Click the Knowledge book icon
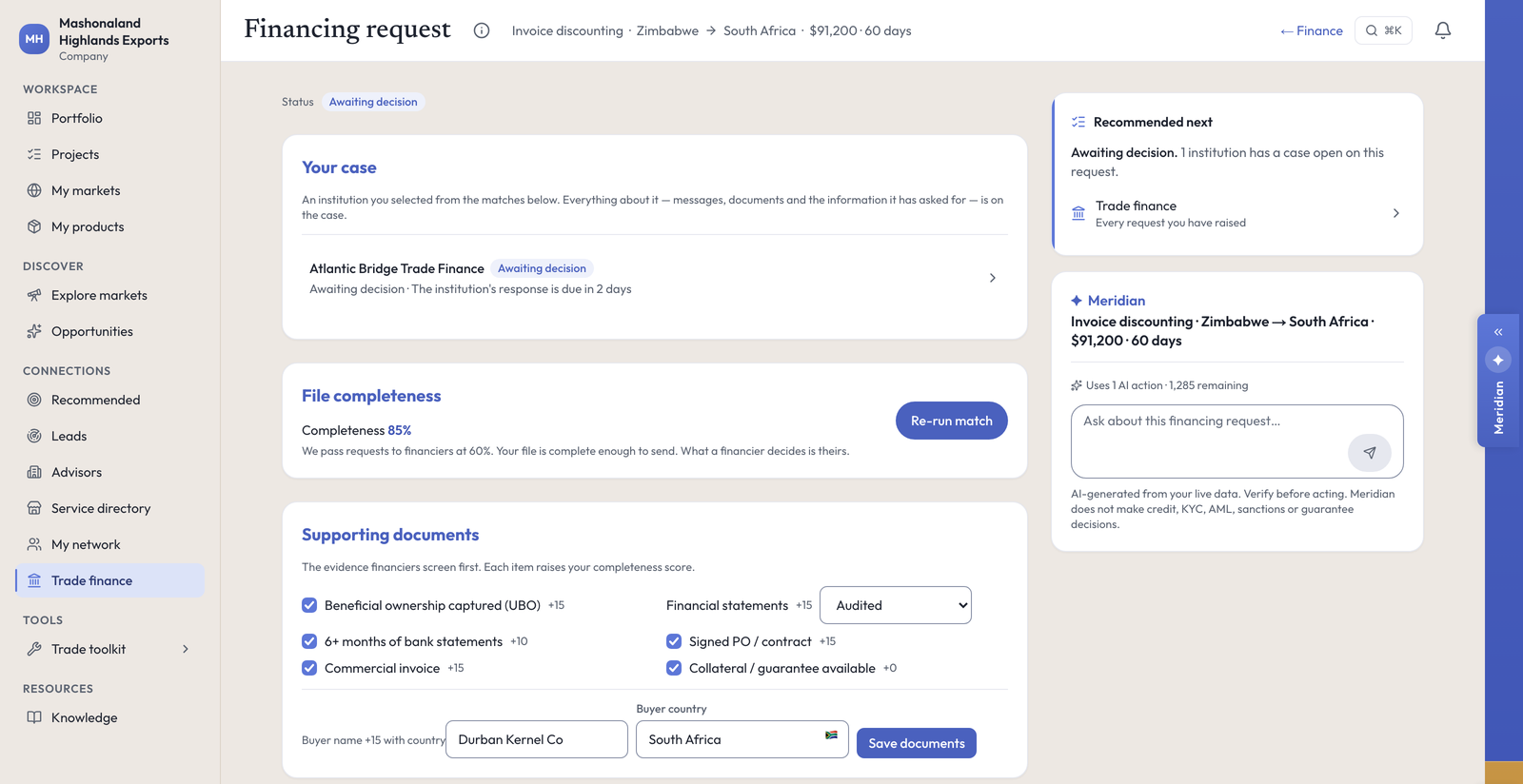This screenshot has width=1523, height=784. coord(34,717)
